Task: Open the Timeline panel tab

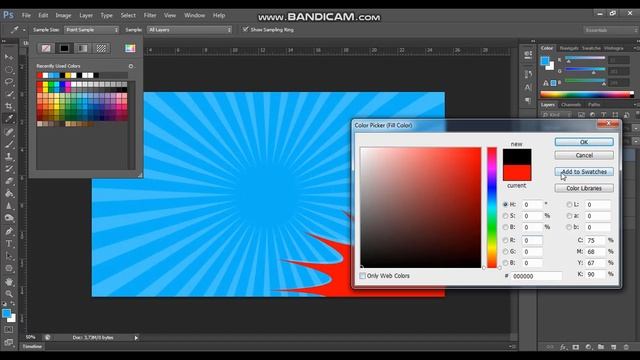Action: click(x=32, y=347)
